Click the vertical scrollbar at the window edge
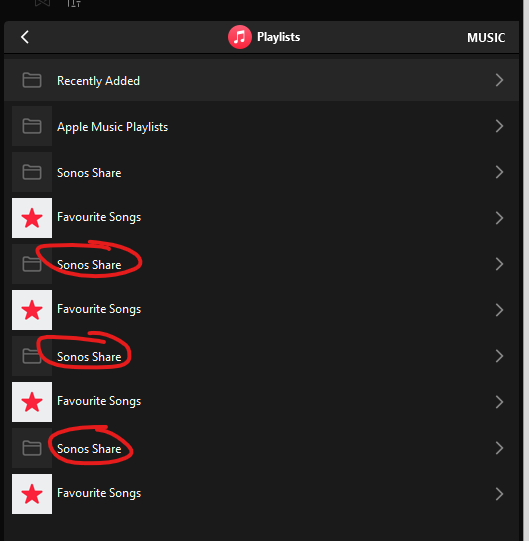This screenshot has width=529, height=541. [526, 270]
